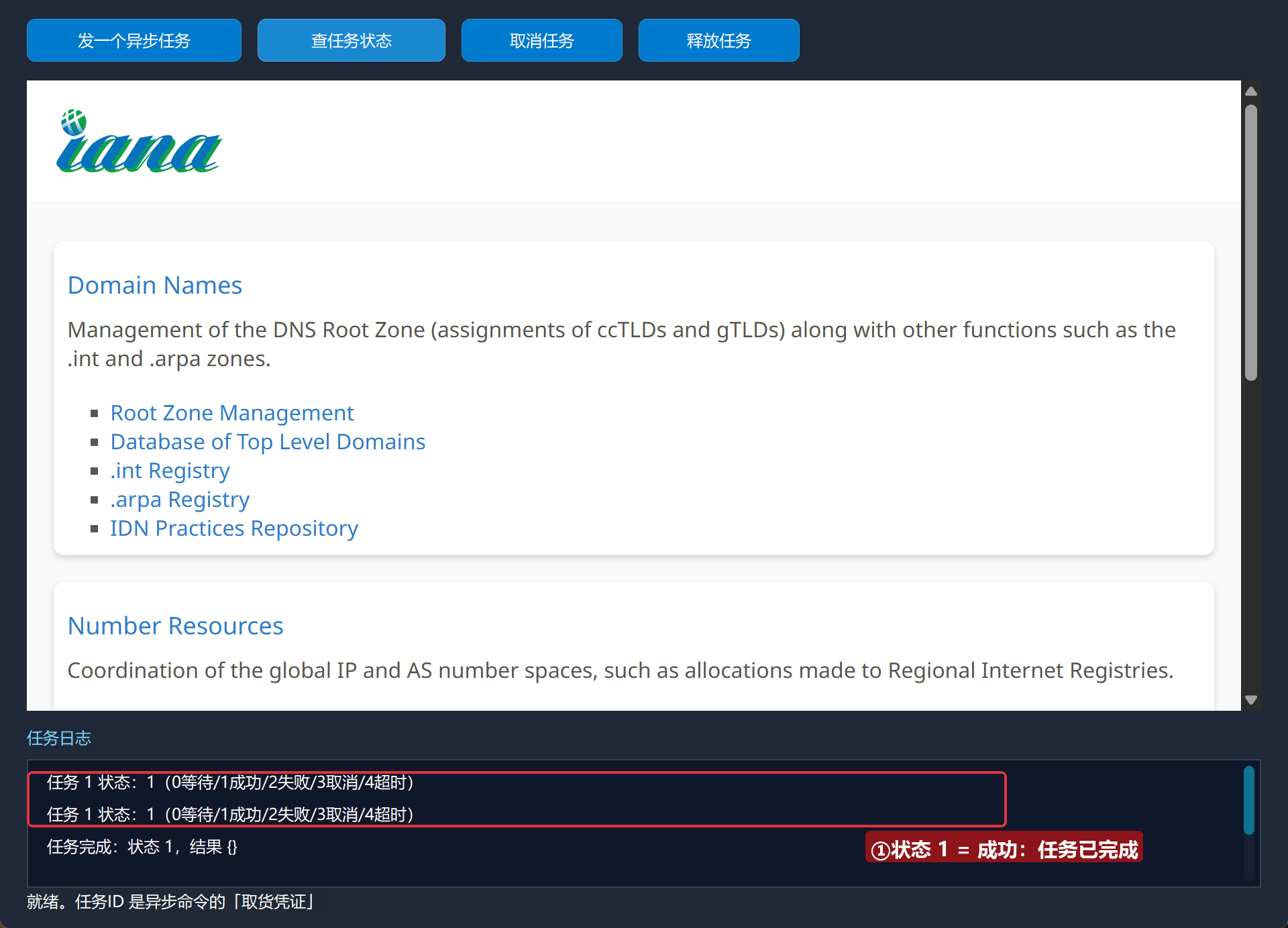Click the web page scrollbar down arrow

[x=1251, y=699]
